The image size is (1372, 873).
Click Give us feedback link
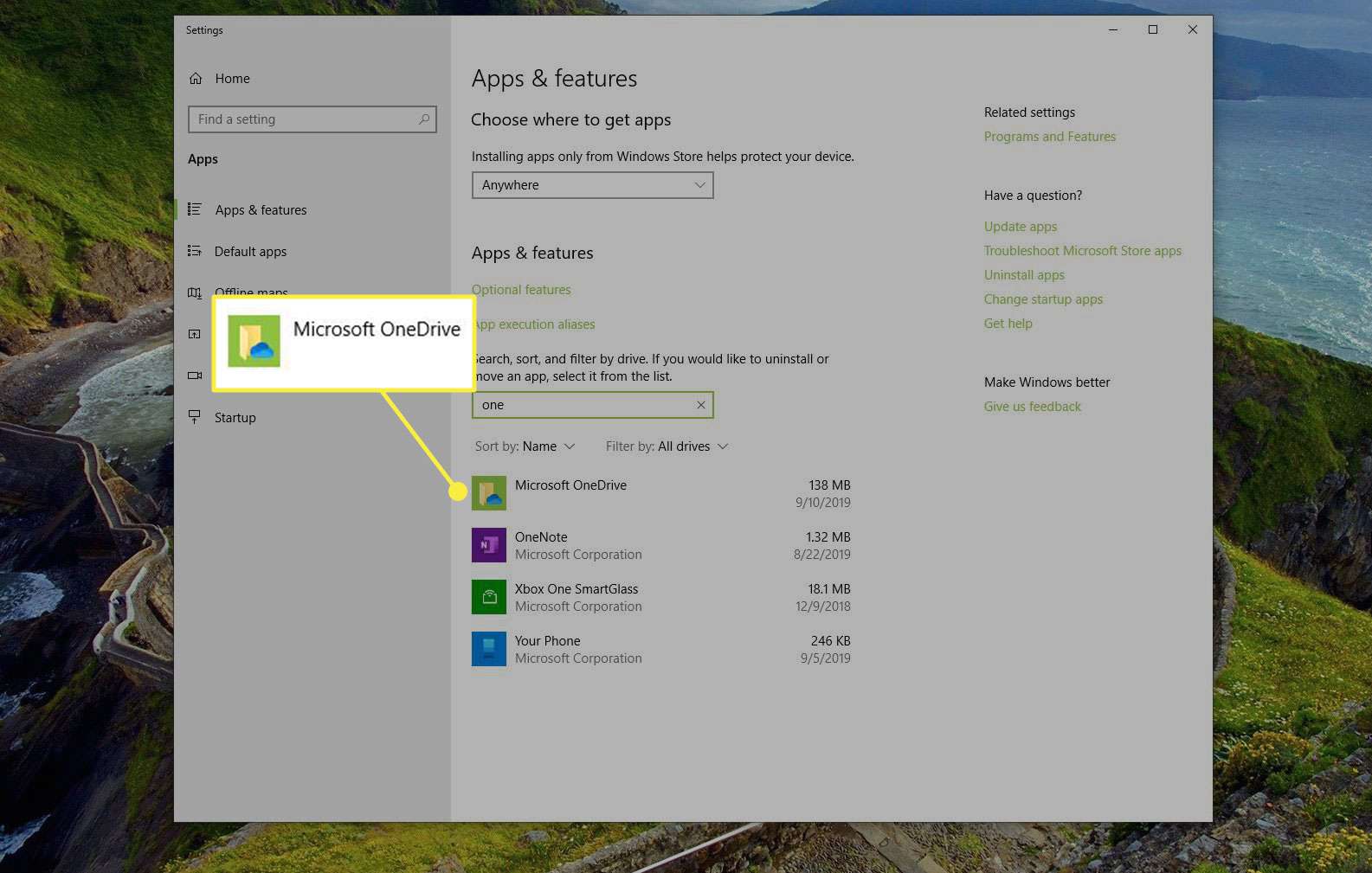pos(1033,407)
